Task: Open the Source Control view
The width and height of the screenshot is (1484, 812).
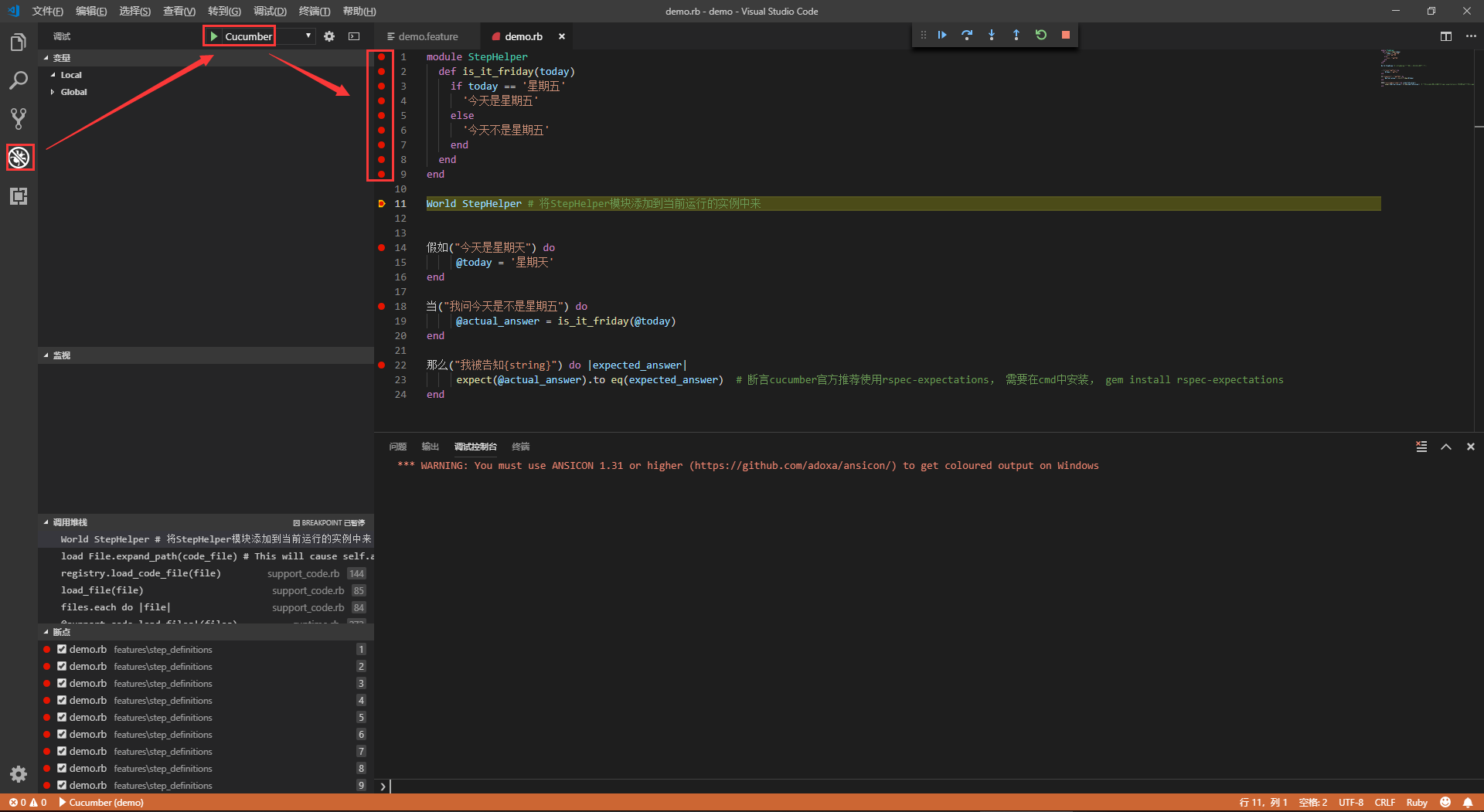Action: [19, 119]
